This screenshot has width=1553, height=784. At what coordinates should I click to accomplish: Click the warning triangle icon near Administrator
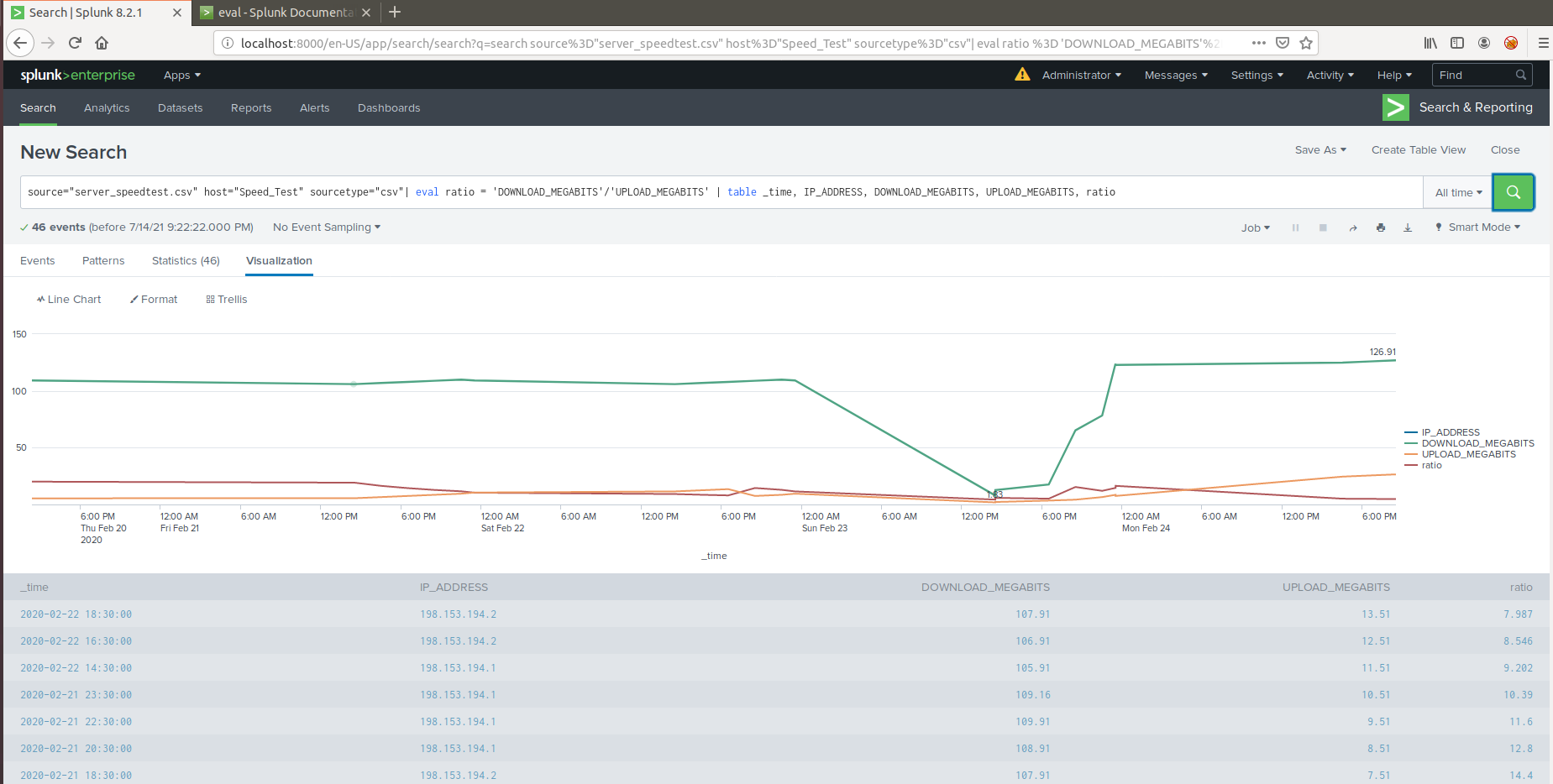[1022, 75]
